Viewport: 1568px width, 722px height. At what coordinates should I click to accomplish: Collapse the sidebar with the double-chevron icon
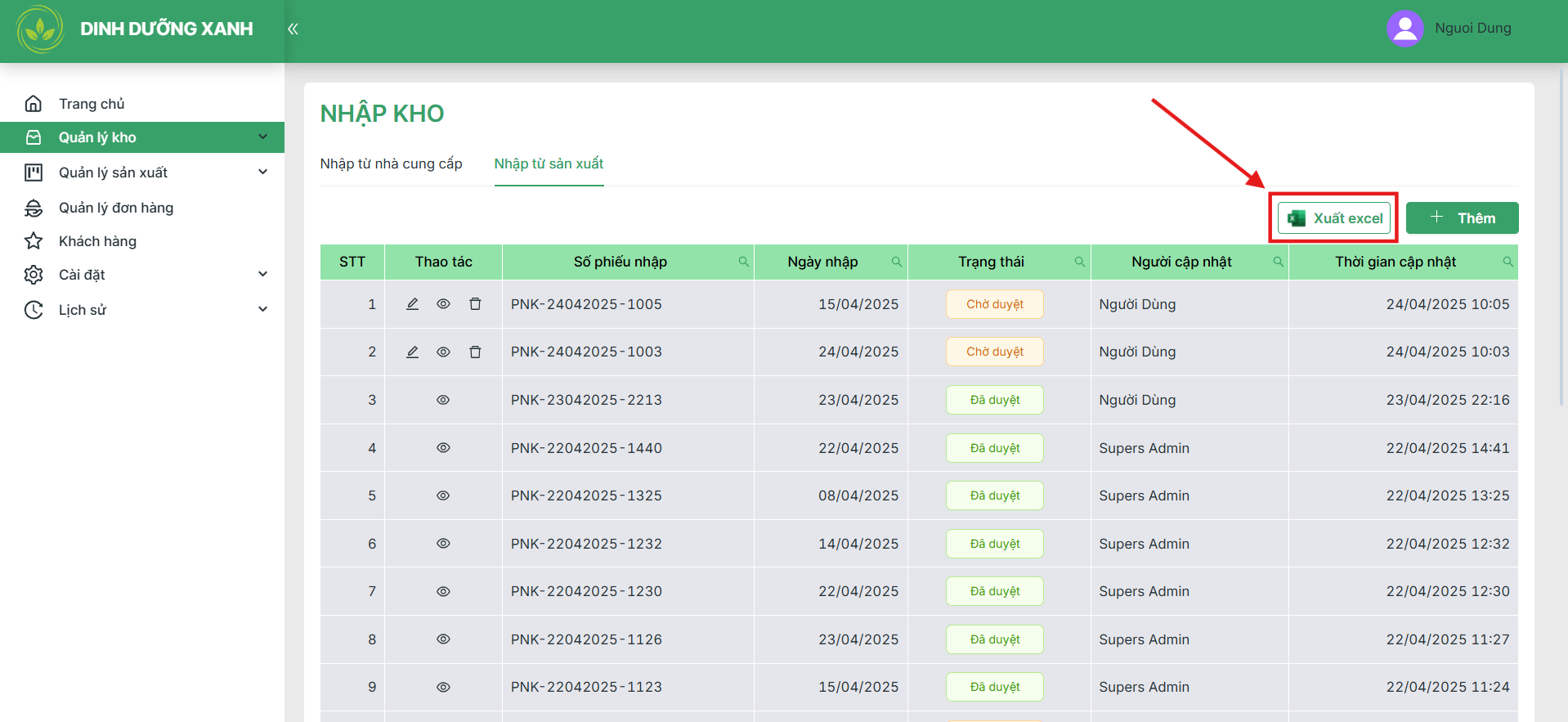[x=293, y=29]
